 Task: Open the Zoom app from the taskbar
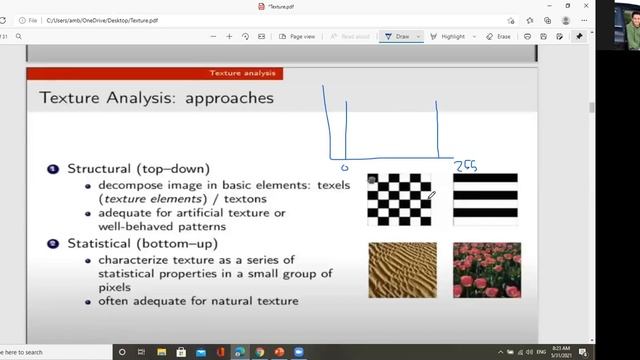299,352
